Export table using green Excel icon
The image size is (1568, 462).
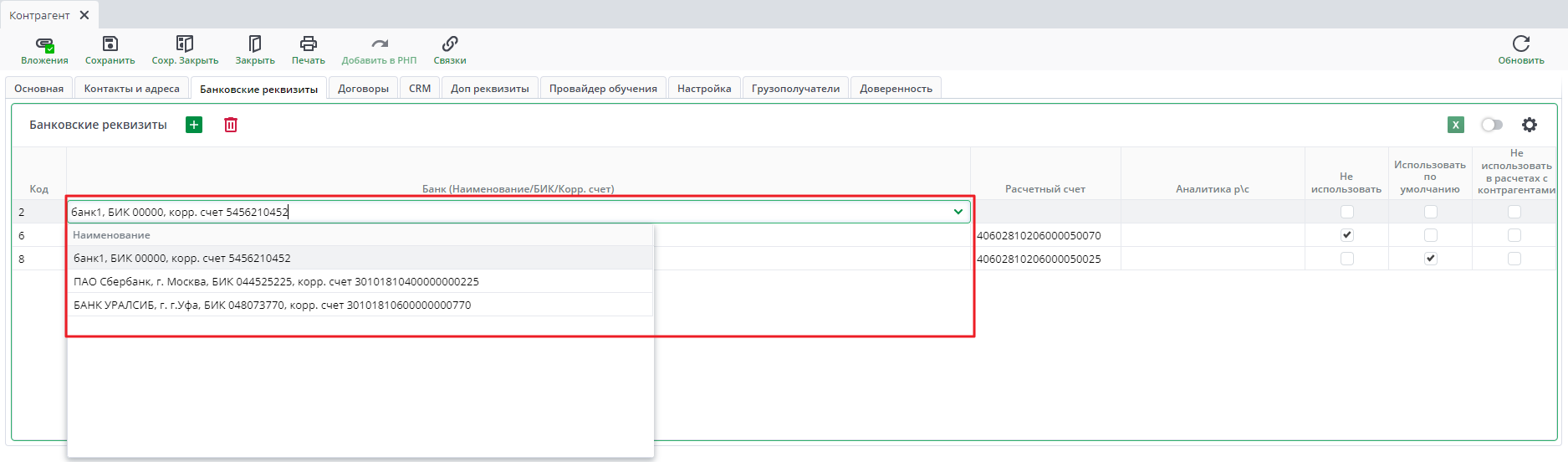coord(1456,125)
